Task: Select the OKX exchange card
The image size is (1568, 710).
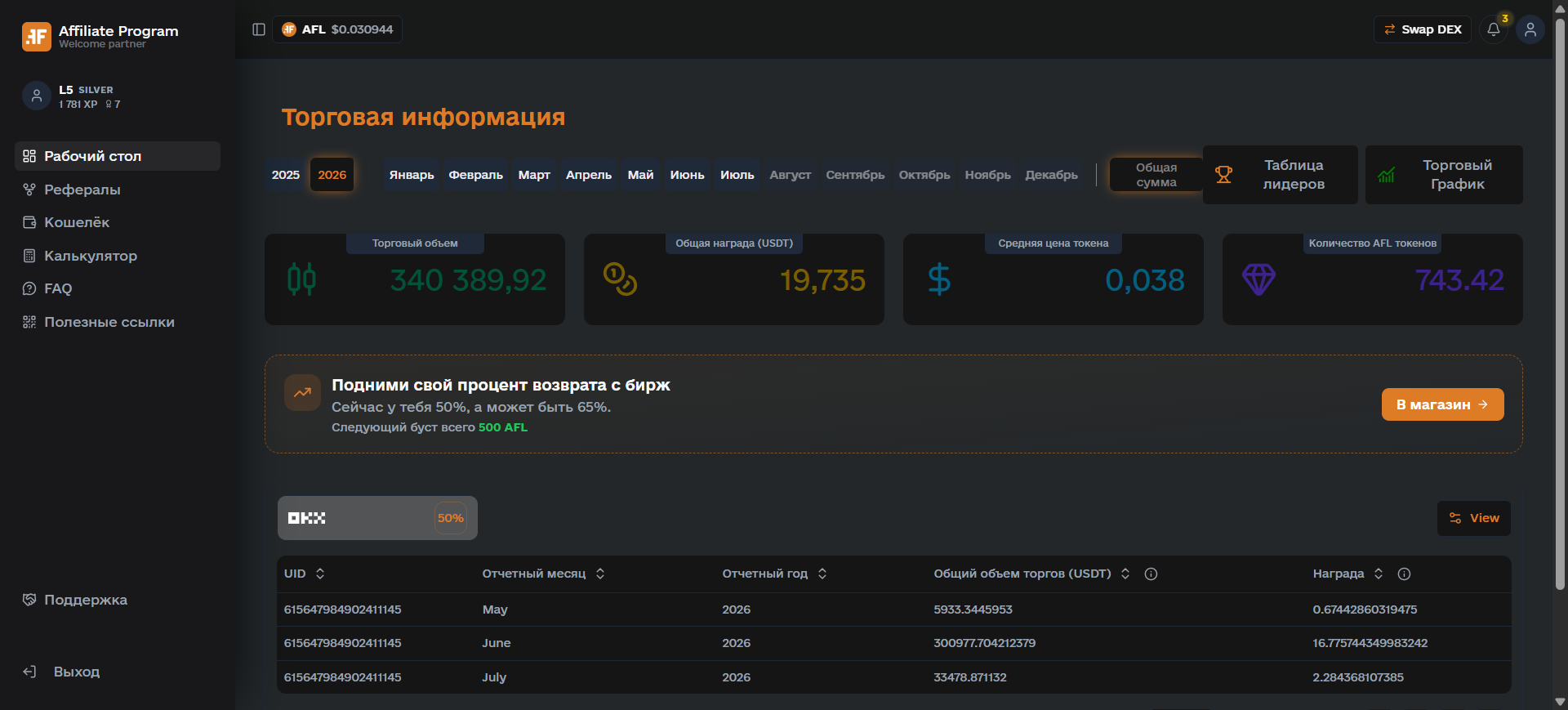Action: (377, 518)
